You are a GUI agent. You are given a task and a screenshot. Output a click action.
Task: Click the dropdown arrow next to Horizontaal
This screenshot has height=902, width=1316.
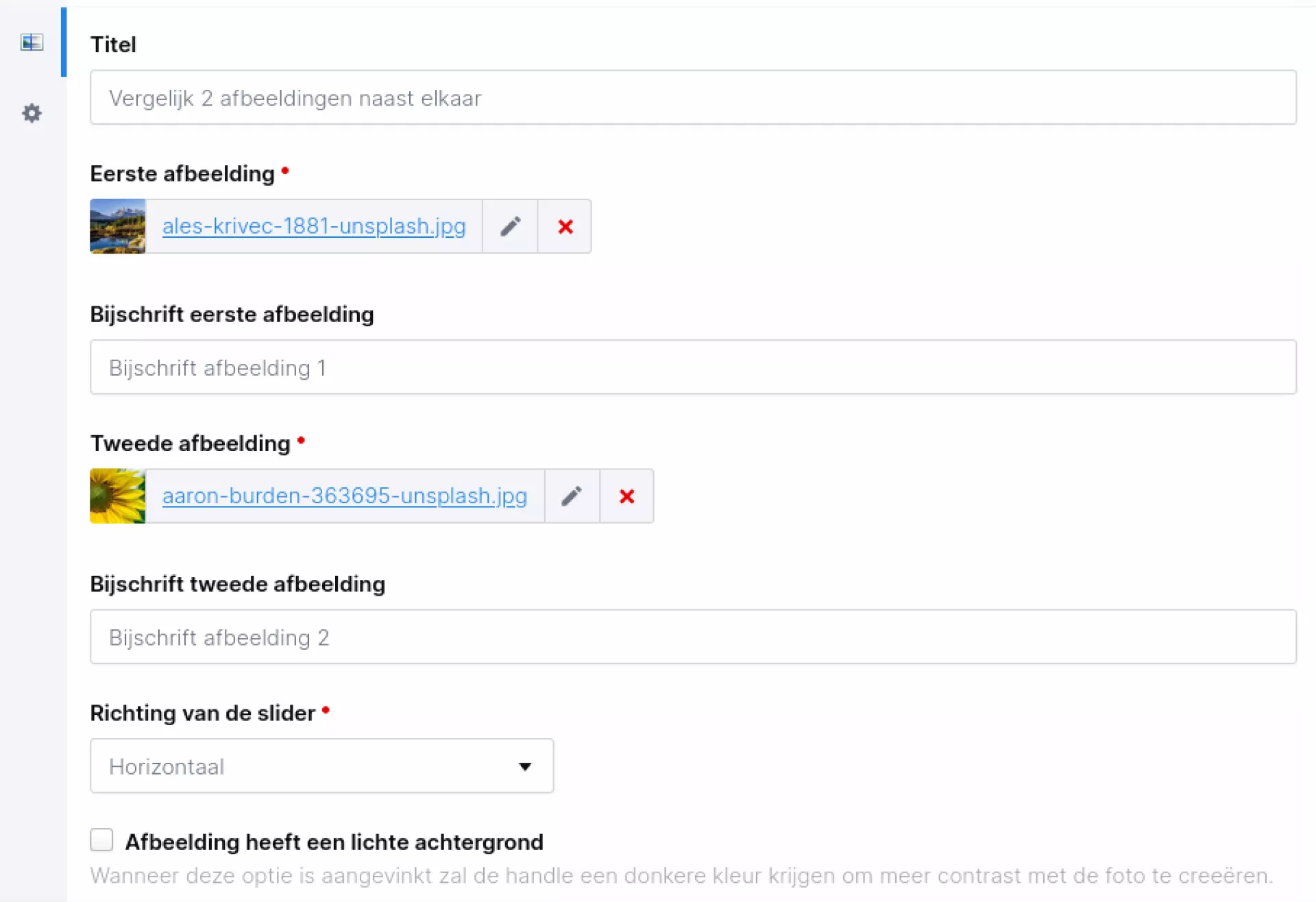525,766
